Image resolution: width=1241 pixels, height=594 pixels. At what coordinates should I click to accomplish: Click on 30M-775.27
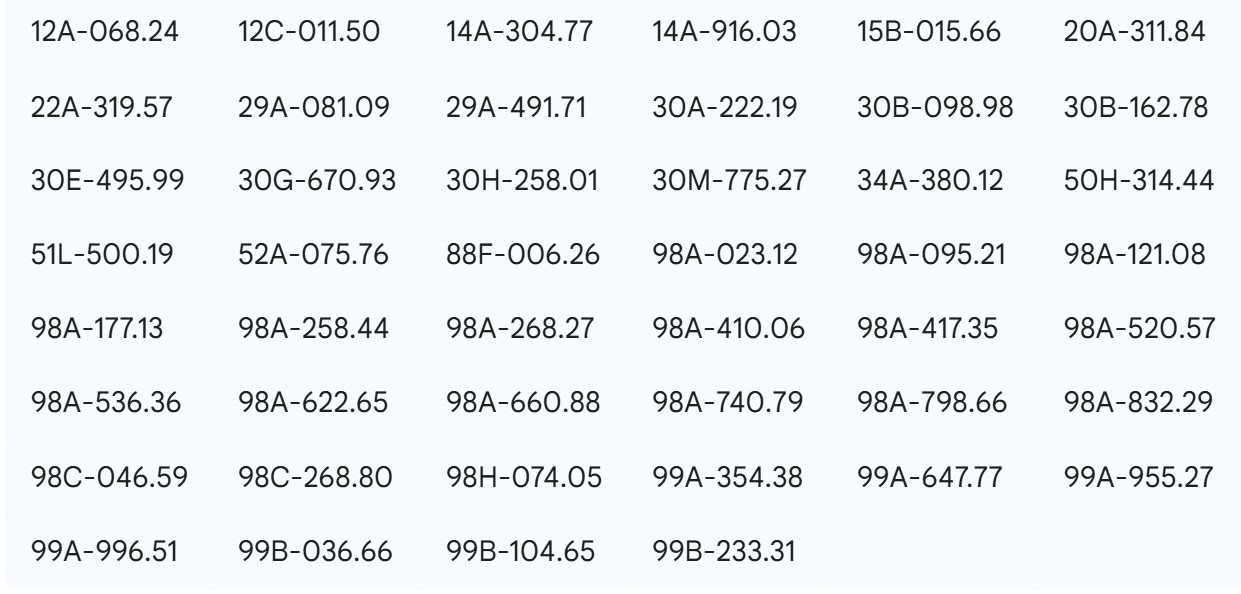728,181
